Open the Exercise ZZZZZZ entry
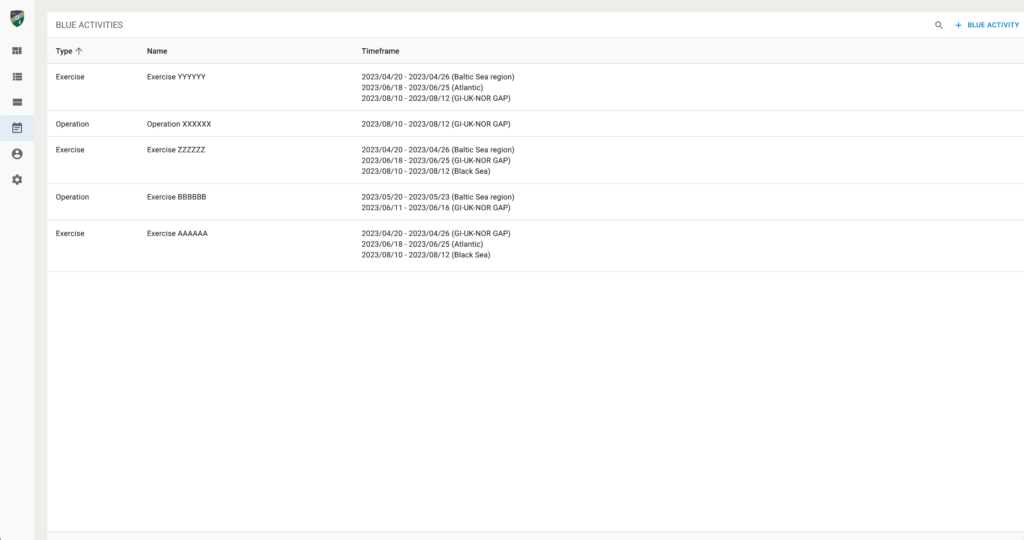This screenshot has width=1024, height=540. click(x=176, y=150)
